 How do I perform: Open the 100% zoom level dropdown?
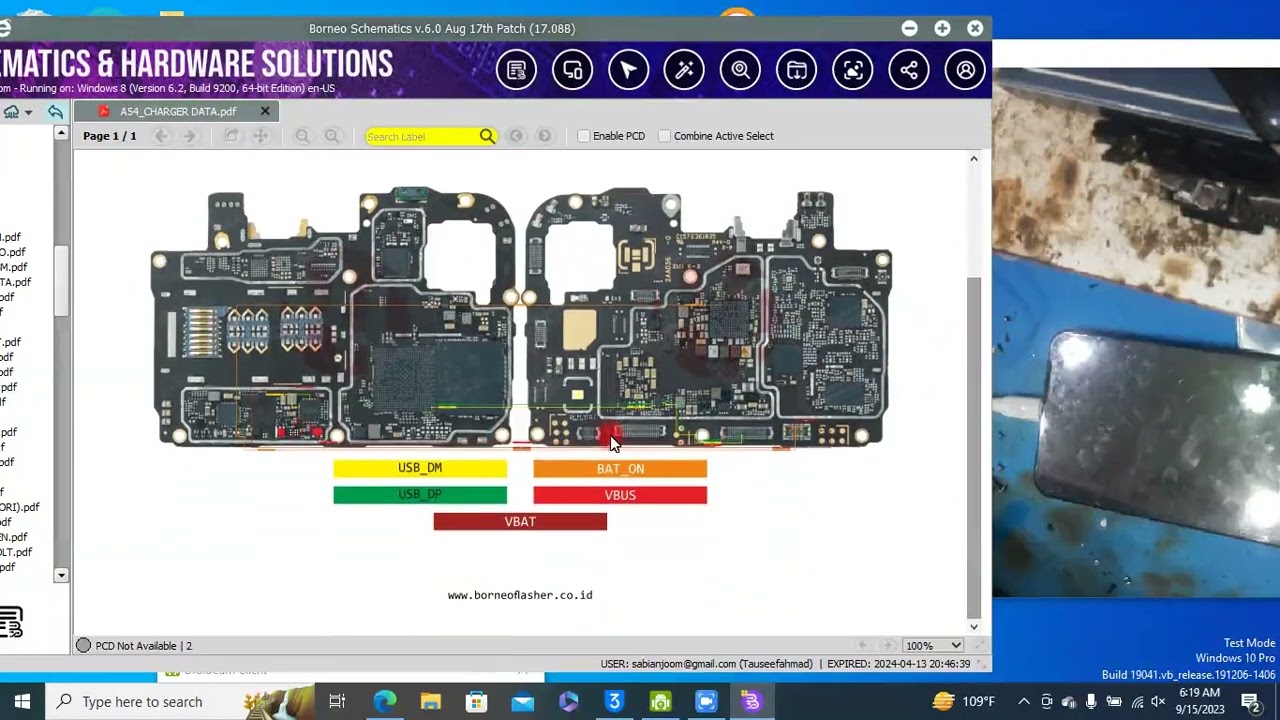click(x=933, y=646)
